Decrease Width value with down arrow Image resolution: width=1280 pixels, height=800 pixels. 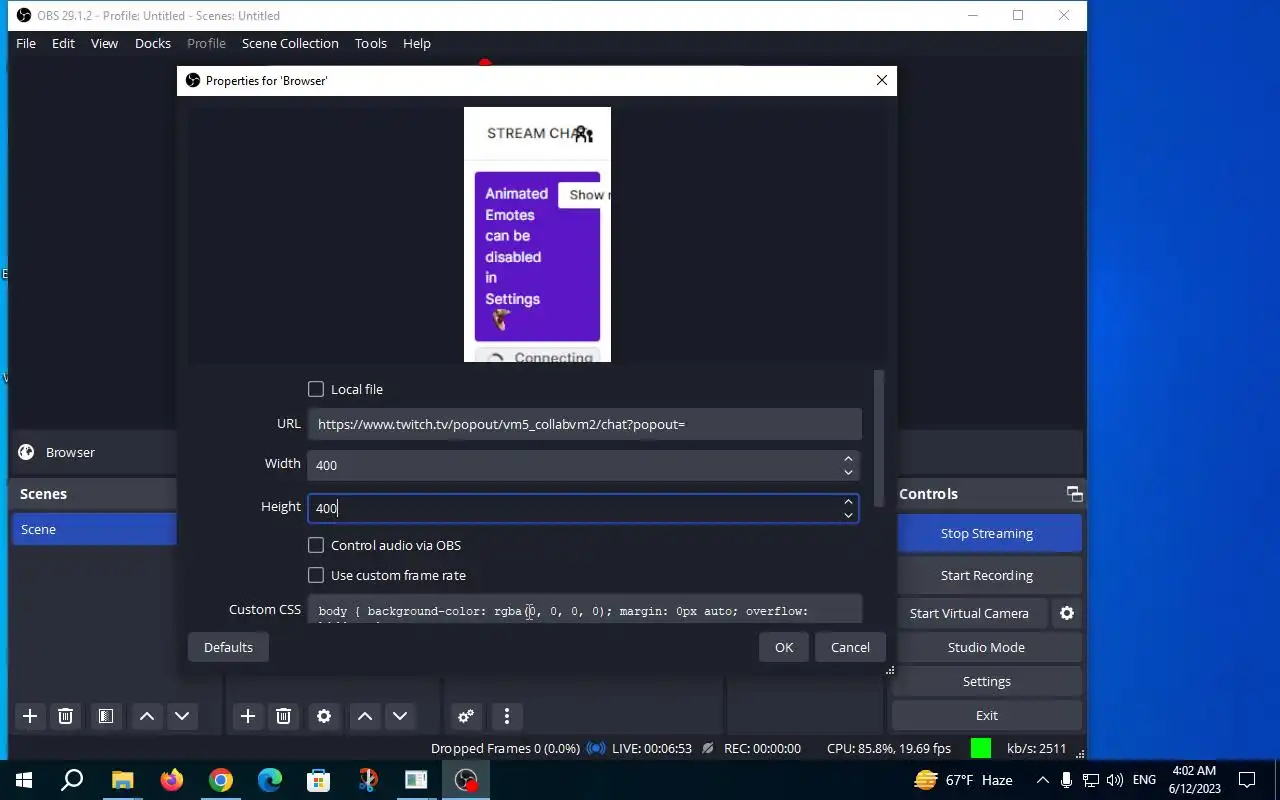[x=848, y=472]
